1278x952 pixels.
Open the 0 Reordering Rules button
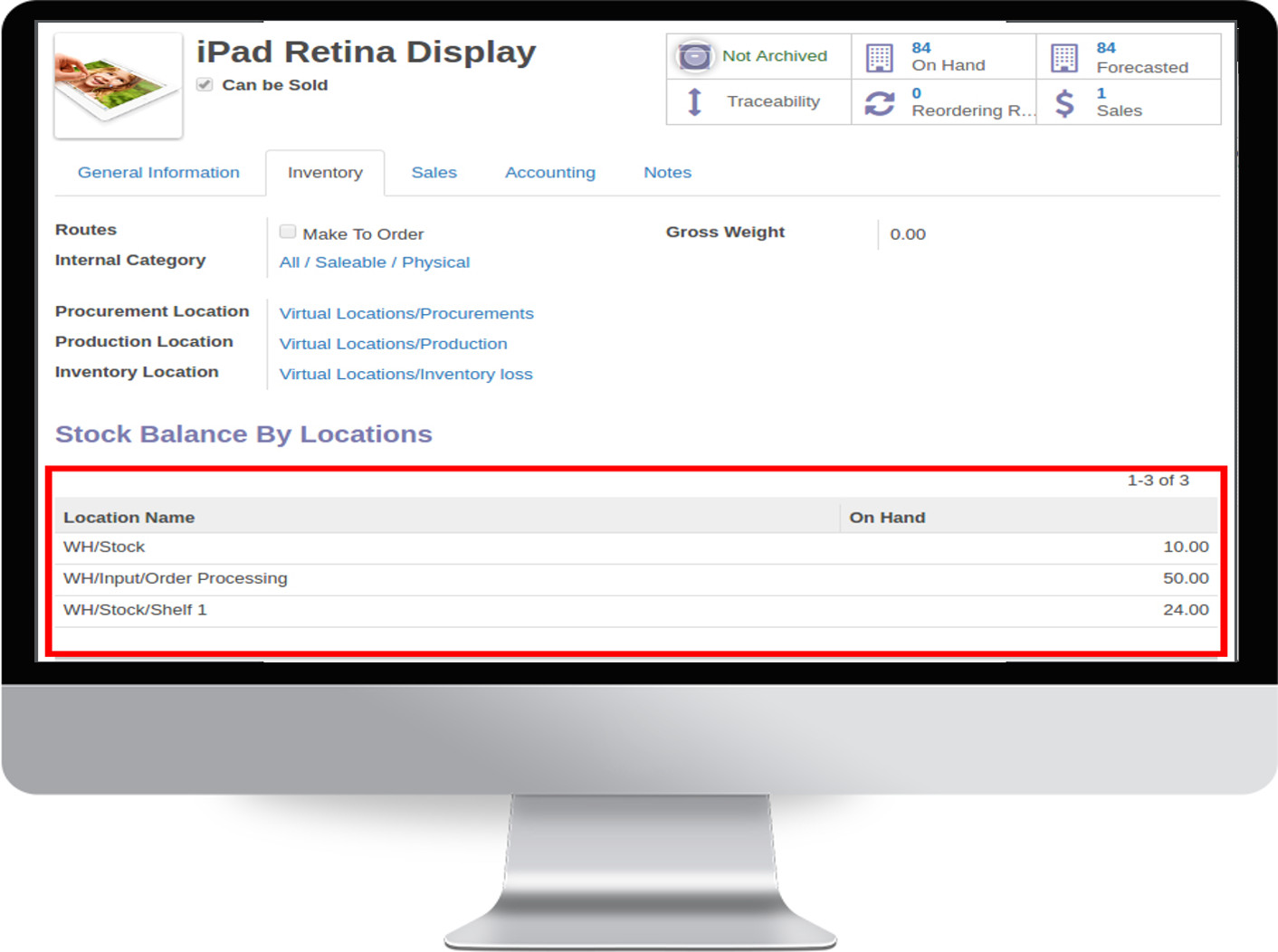point(944,101)
